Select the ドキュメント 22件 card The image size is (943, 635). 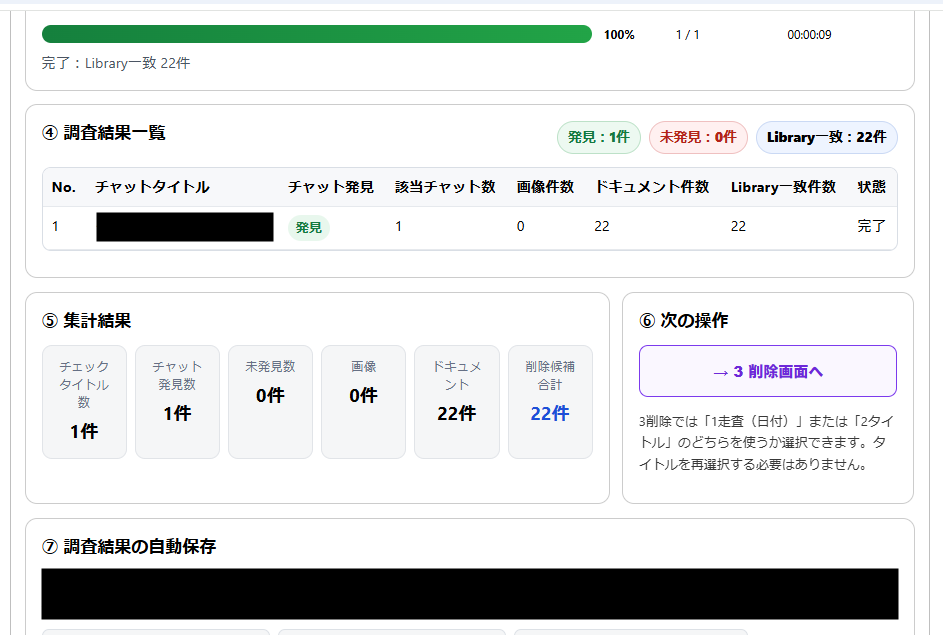(457, 402)
